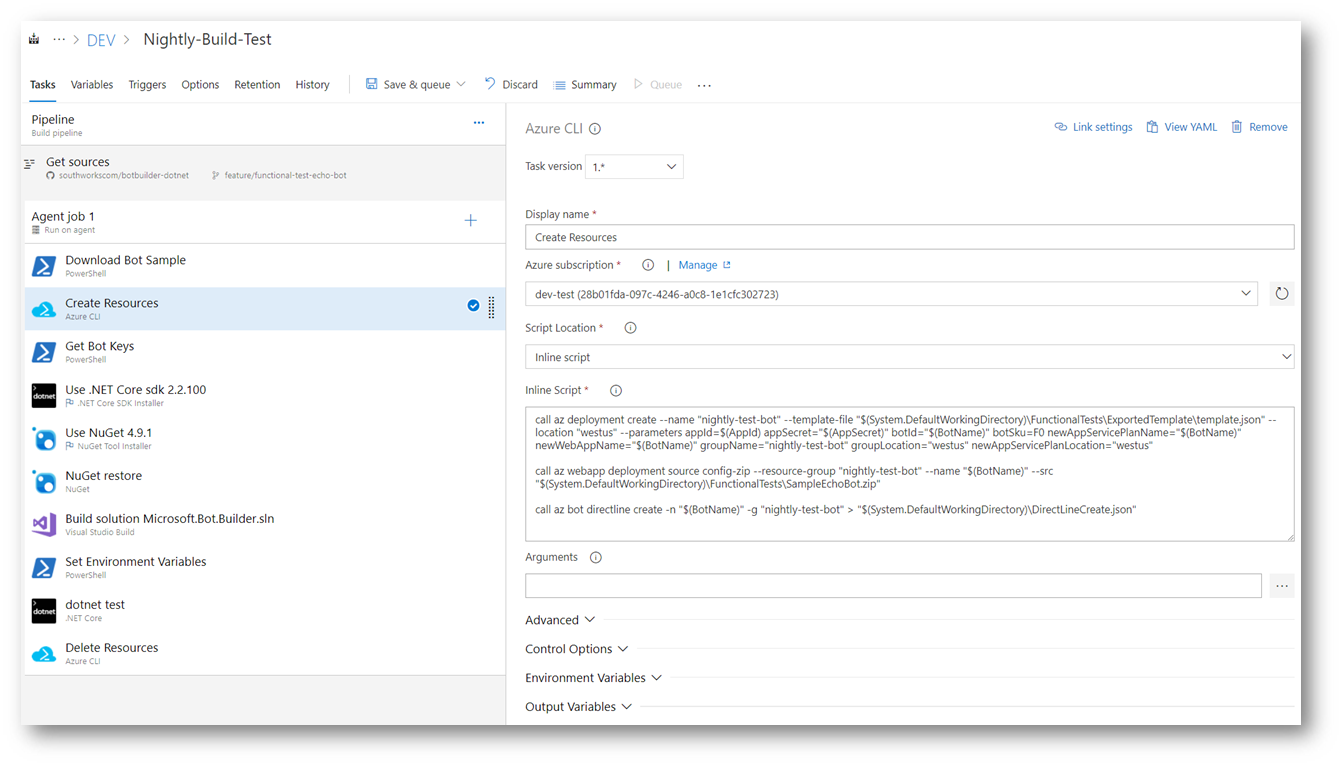
Task: Click the Download Bot Sample PowerShell icon
Action: pyautogui.click(x=44, y=266)
